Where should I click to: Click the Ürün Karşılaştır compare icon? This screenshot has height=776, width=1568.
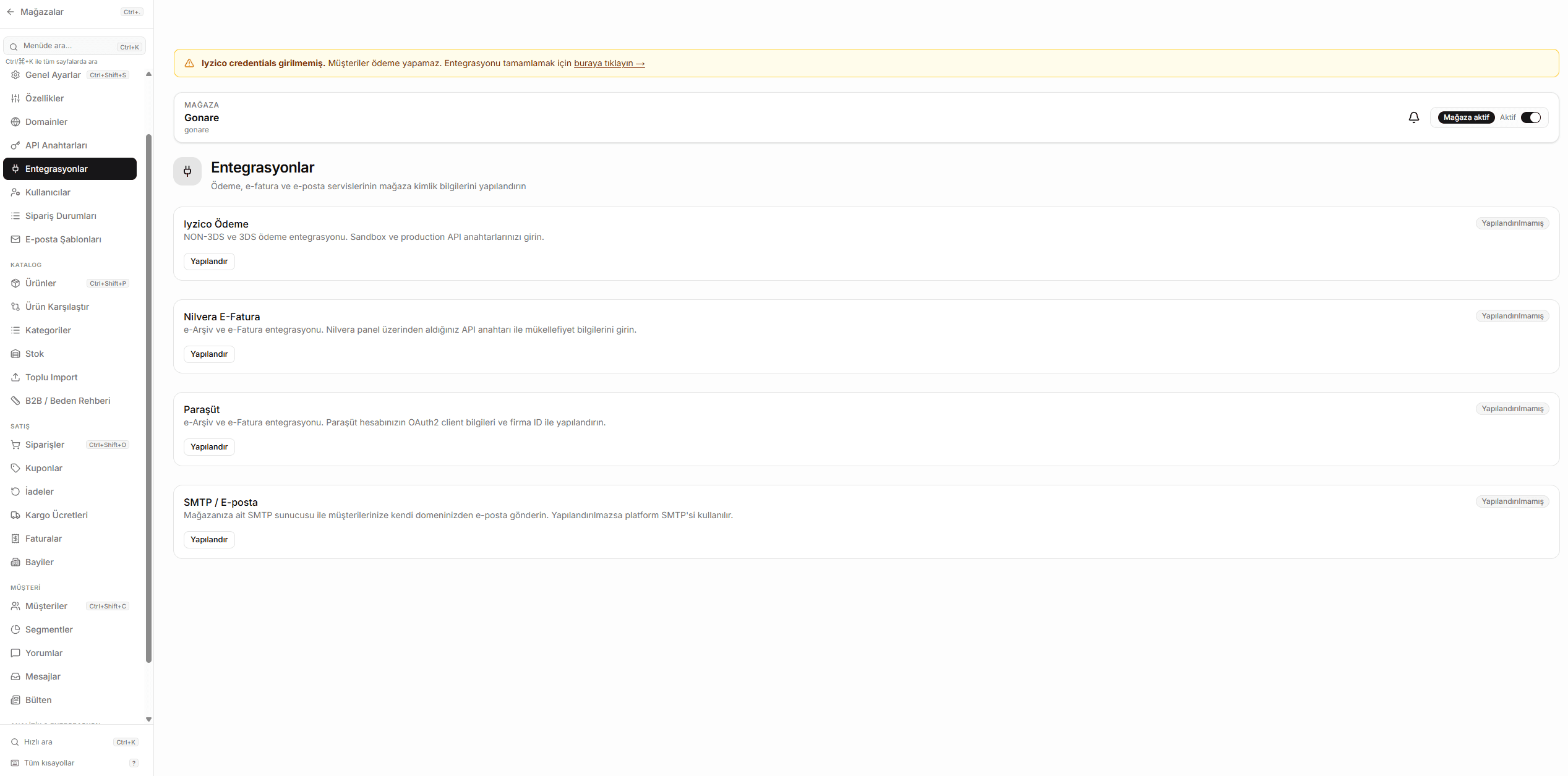[15, 307]
